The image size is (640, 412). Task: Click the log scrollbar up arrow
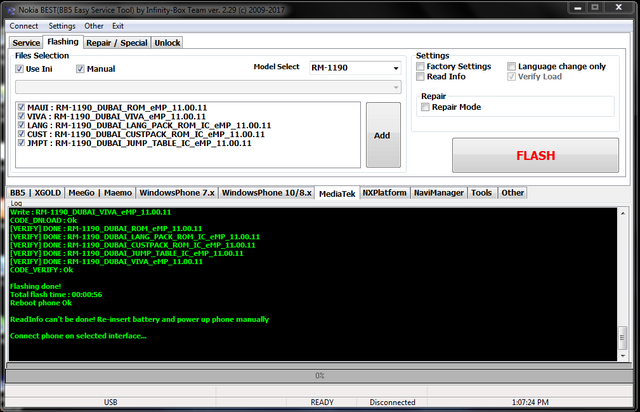point(623,213)
